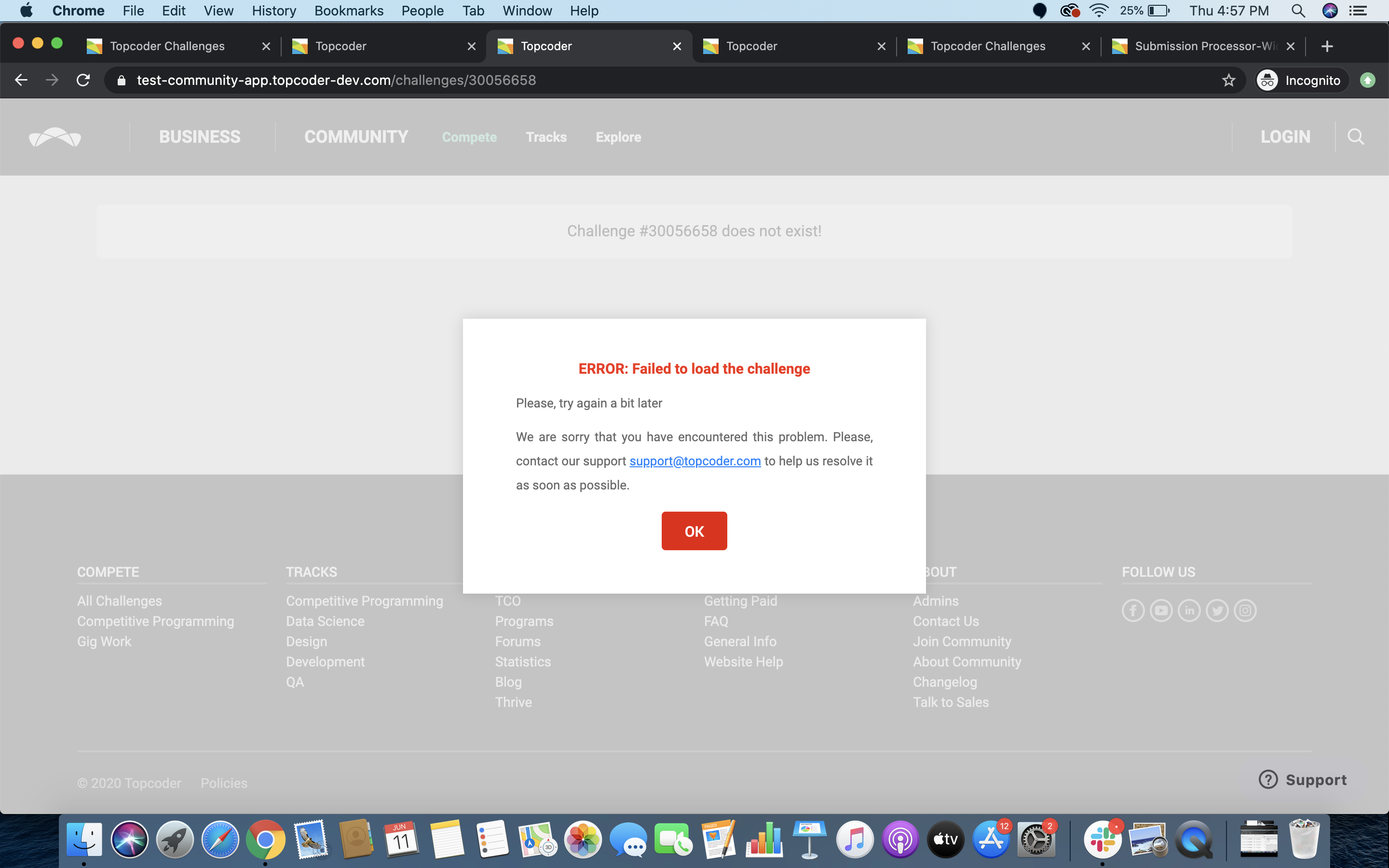Open Talk to Sales footer link
The width and height of the screenshot is (1389, 868).
coord(951,702)
